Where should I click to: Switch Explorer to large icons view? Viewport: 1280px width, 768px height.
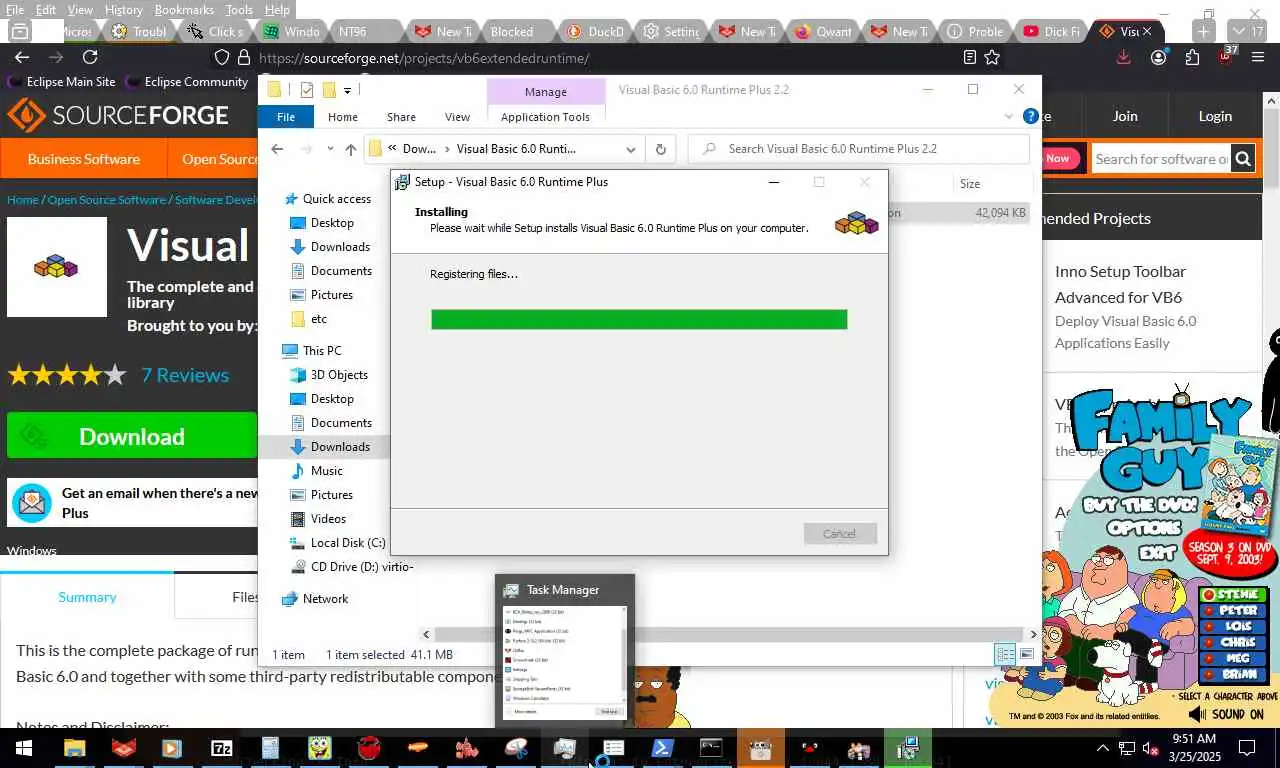(x=1027, y=654)
